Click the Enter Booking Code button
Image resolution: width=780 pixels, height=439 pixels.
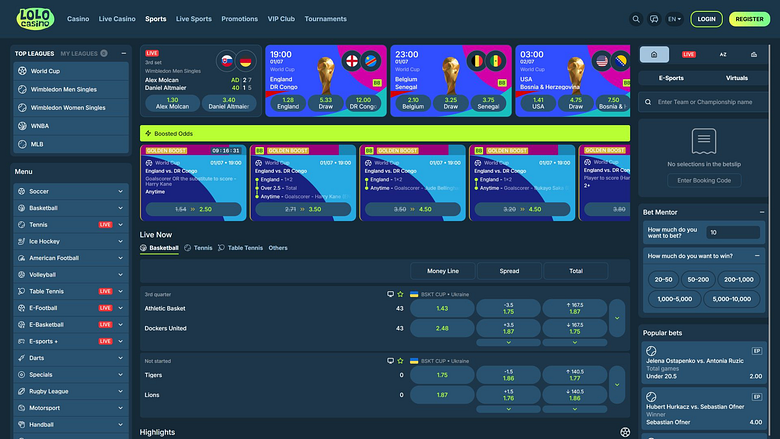pyautogui.click(x=704, y=180)
